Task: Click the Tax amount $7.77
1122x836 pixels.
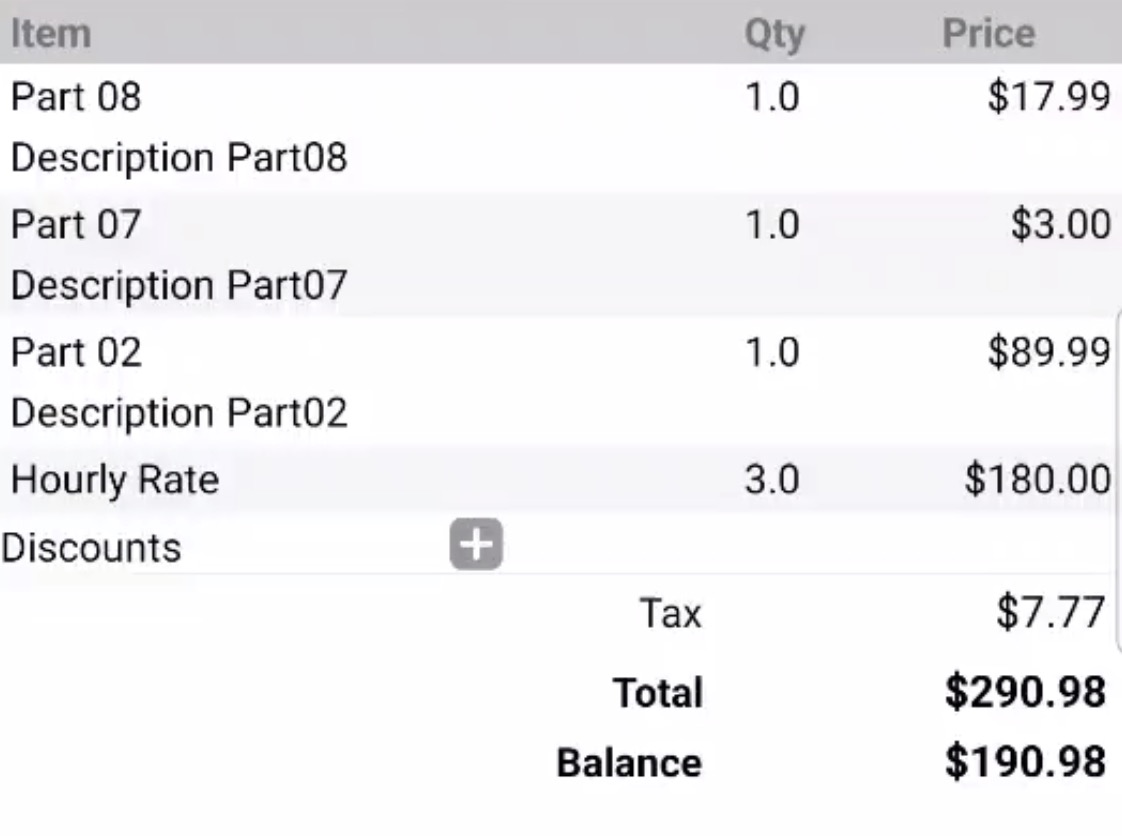Action: [1050, 612]
